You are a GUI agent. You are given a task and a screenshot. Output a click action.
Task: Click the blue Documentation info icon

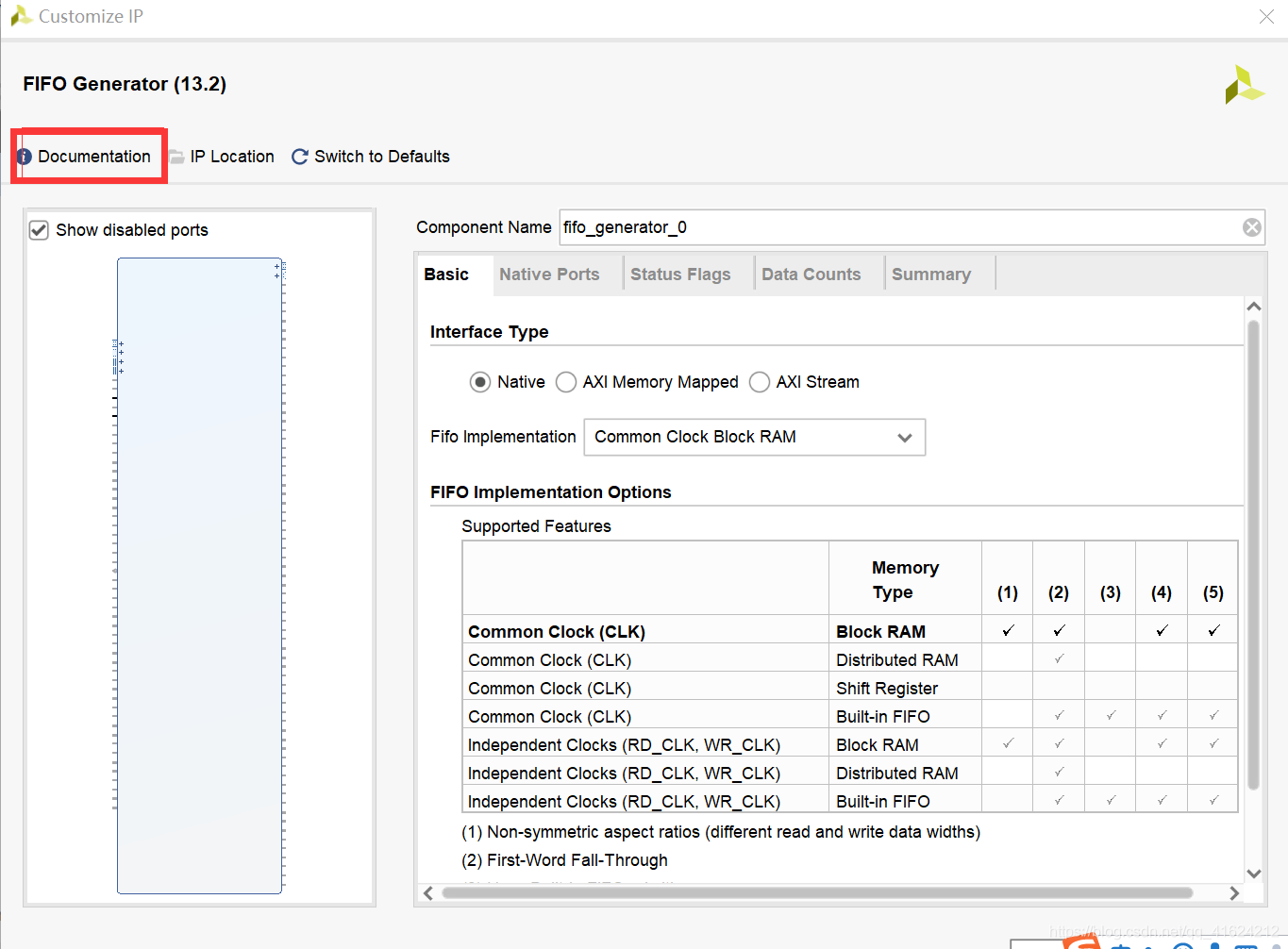click(25, 157)
